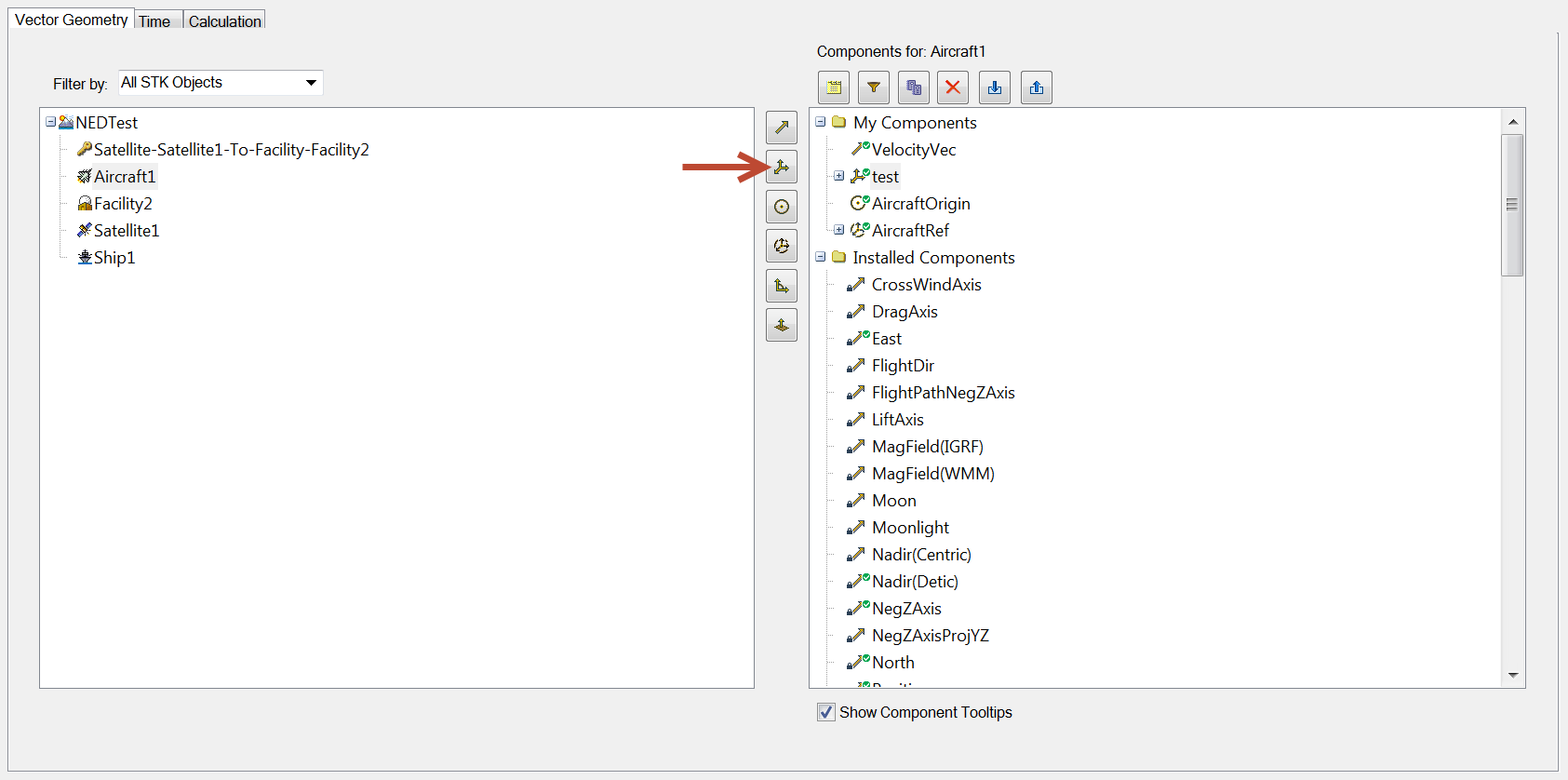Click the duplicate component icon
The image size is (1568, 780).
pos(914,87)
